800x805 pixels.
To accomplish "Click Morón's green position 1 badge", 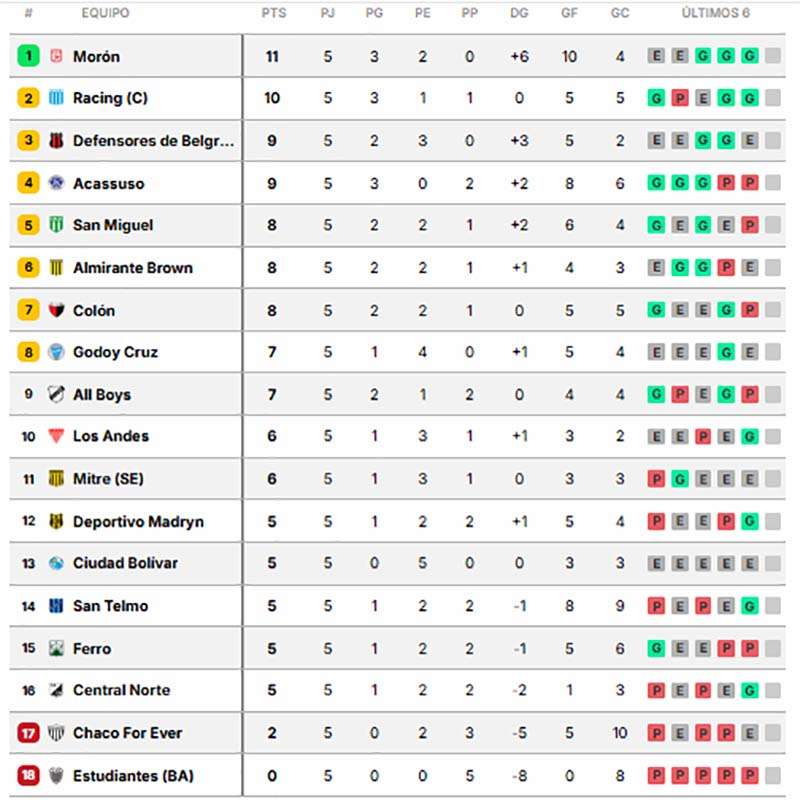I will click(28, 57).
